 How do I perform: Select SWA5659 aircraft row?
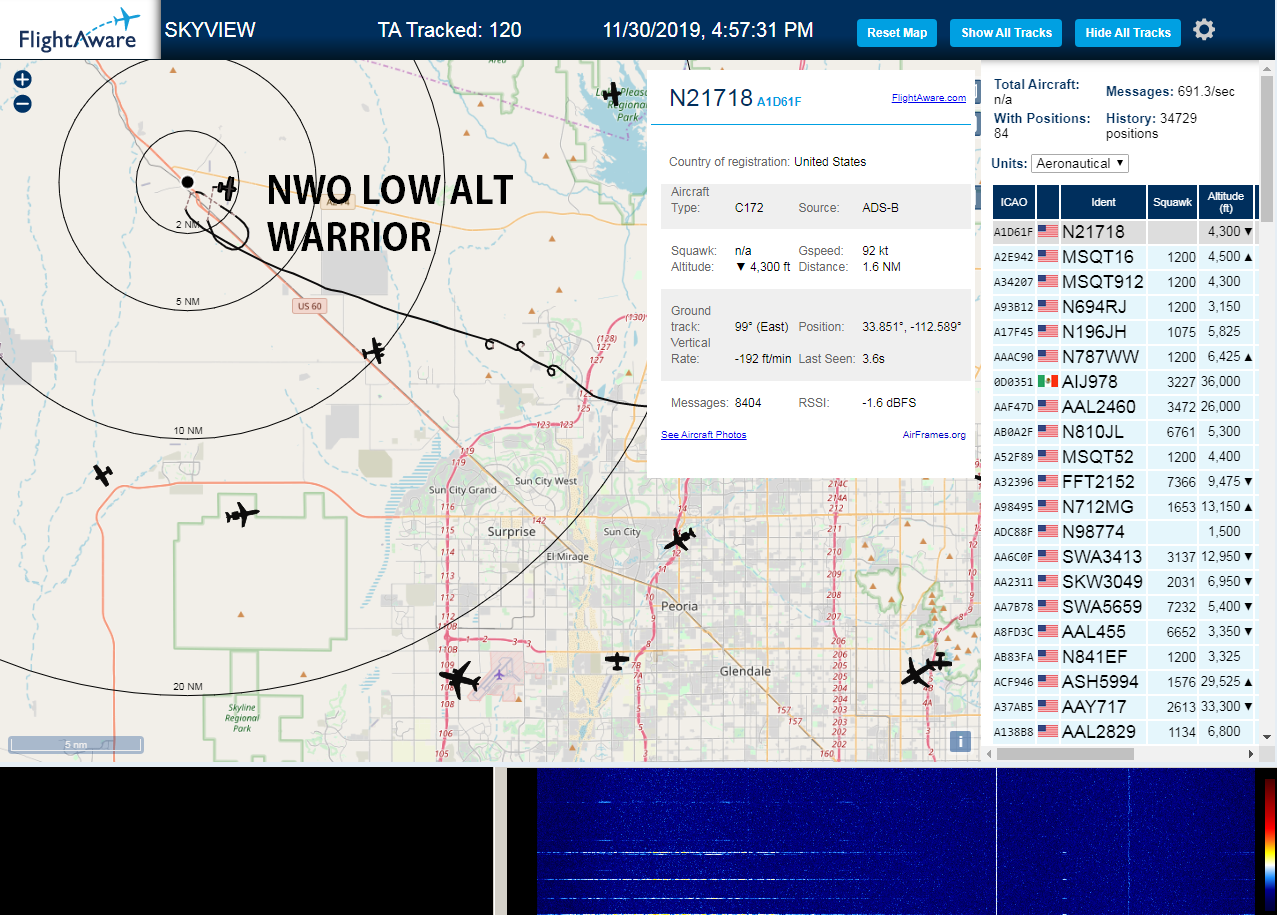point(1123,607)
